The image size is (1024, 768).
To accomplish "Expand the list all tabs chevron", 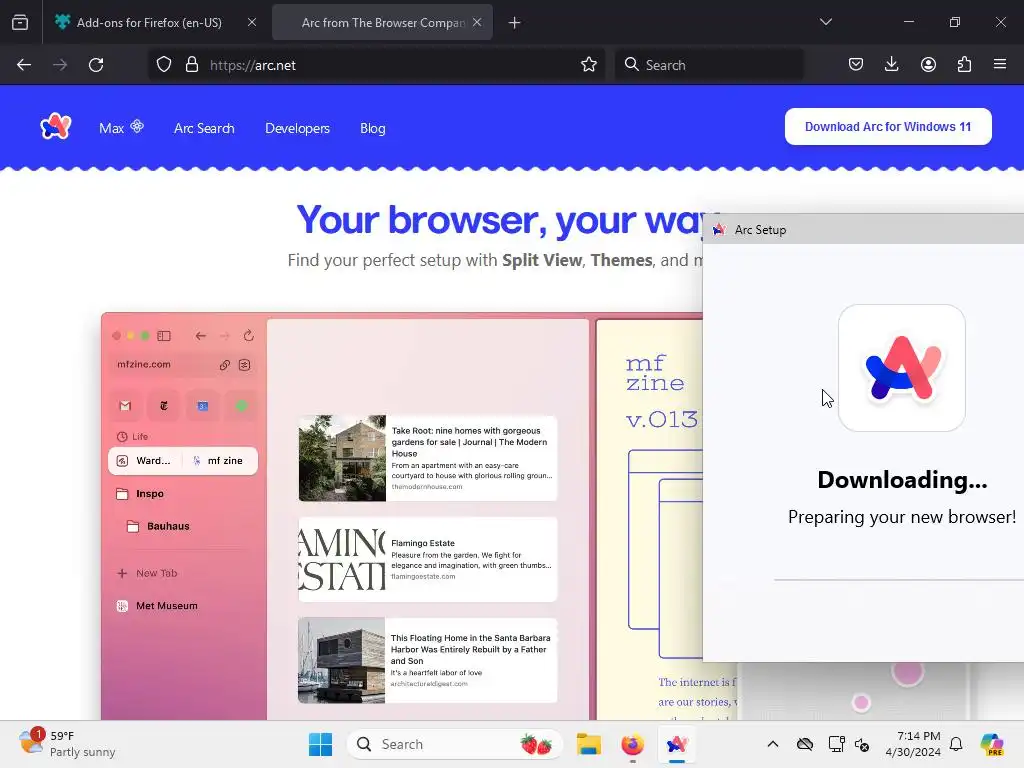I will pos(826,22).
